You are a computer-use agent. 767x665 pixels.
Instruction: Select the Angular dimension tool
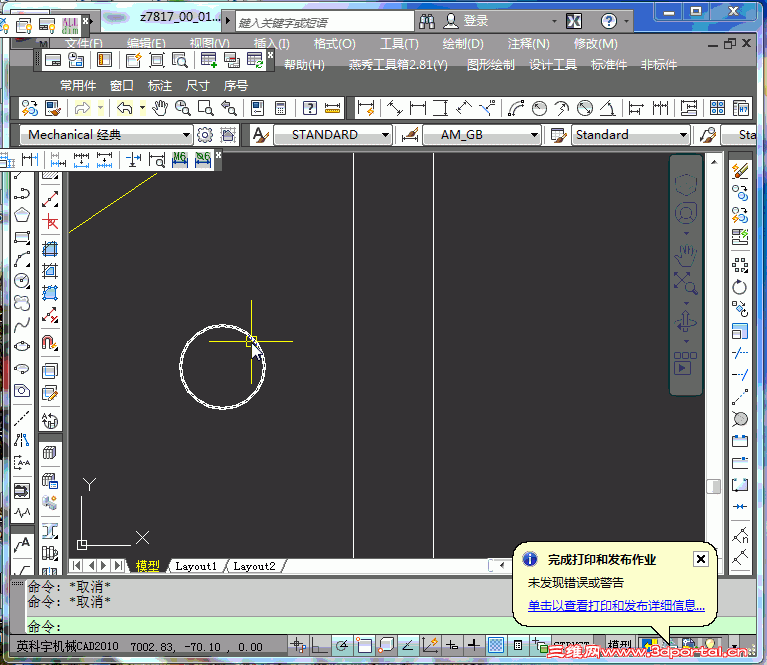pyautogui.click(x=608, y=108)
